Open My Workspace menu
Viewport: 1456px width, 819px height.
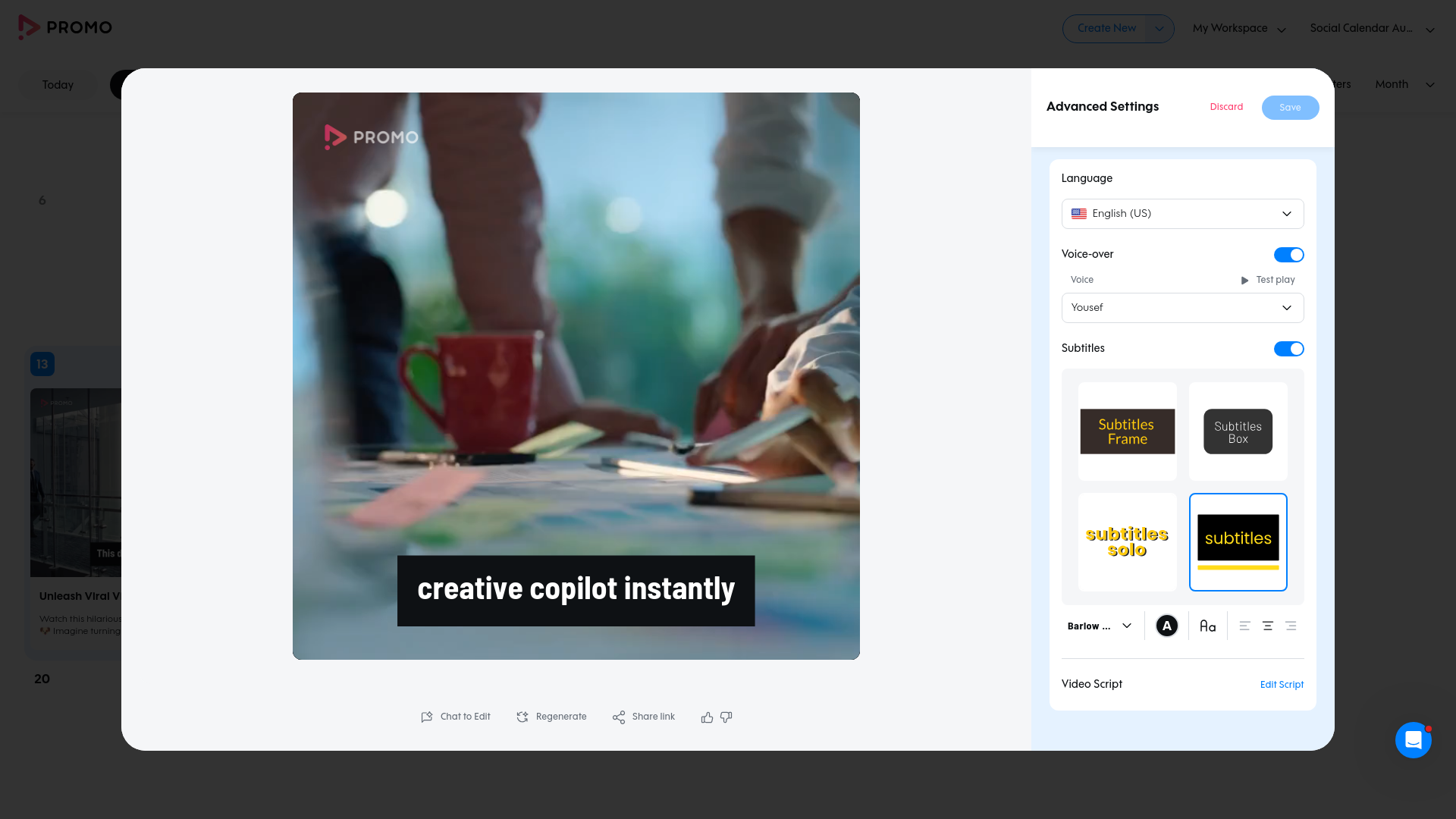pos(1239,29)
